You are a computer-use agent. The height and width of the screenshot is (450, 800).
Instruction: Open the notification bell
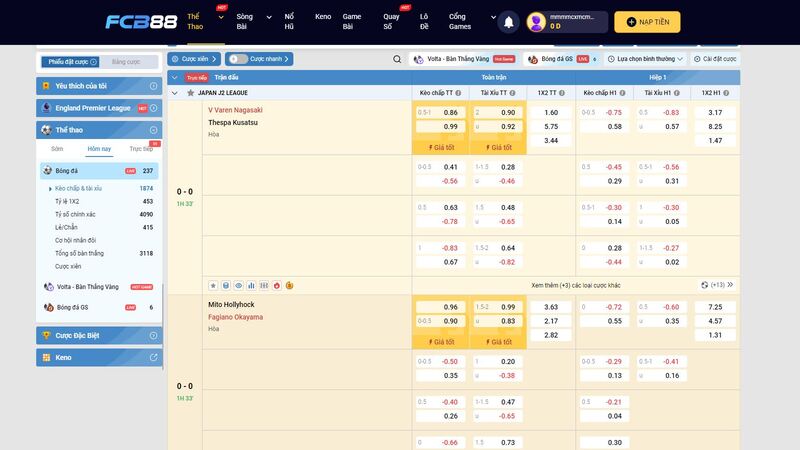coord(509,22)
